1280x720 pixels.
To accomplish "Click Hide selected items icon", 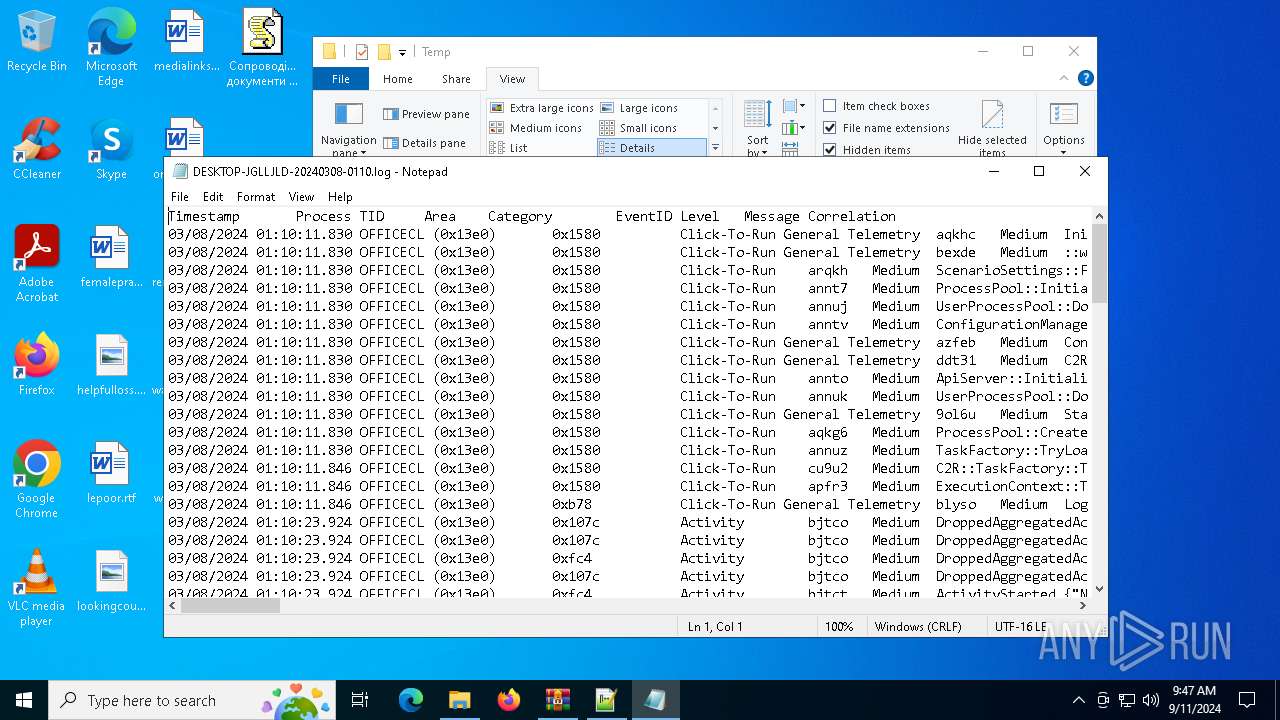I will 992,115.
